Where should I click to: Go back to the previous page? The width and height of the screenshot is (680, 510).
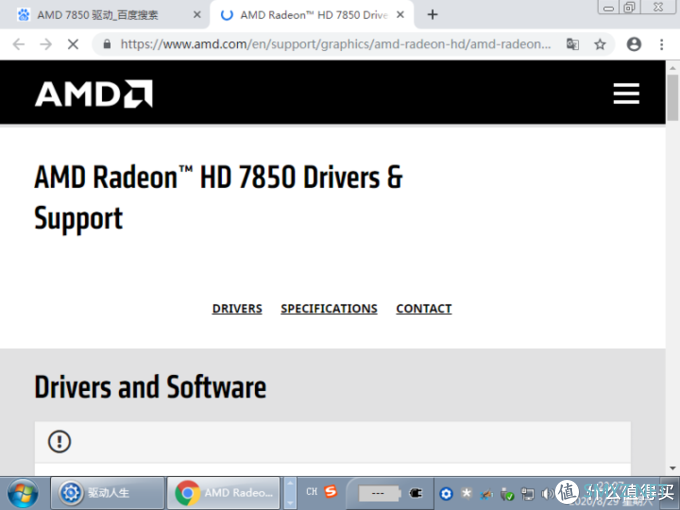[x=19, y=44]
